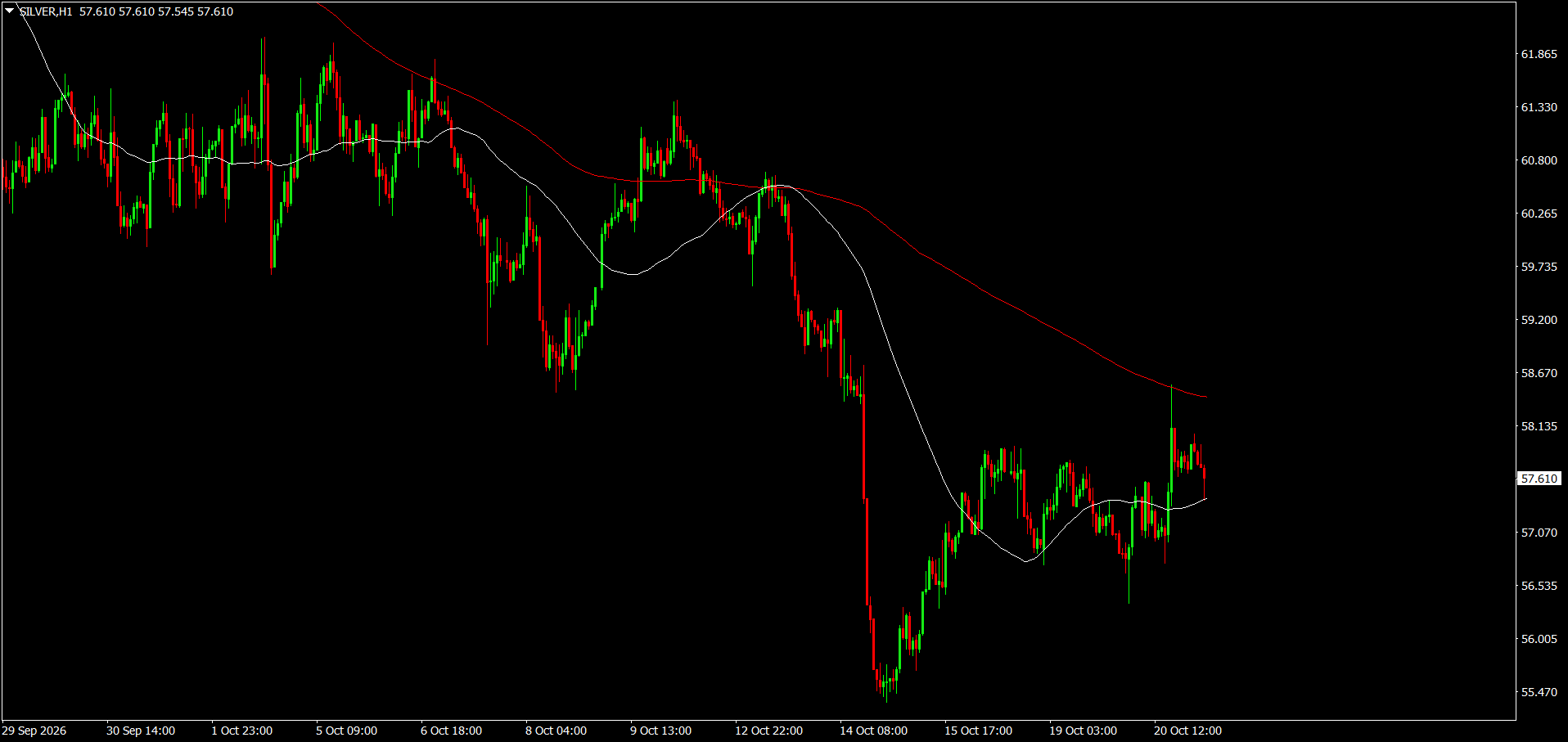Click the 55.470 price scale label
The height and width of the screenshot is (742, 1568).
coord(1539,692)
